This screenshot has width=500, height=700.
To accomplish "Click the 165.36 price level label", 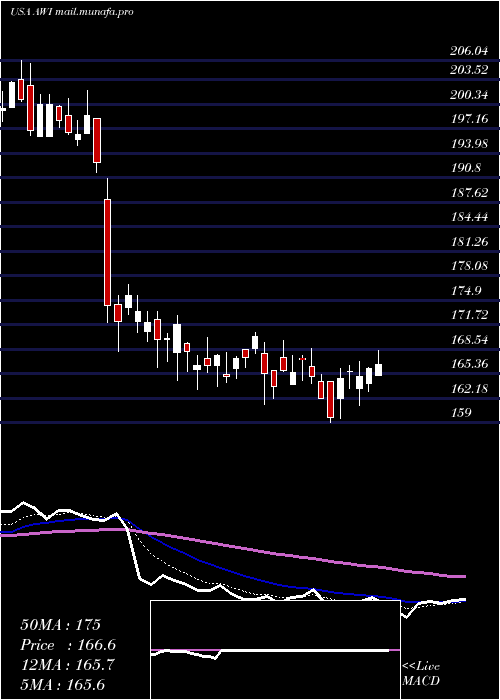I will pos(468,364).
